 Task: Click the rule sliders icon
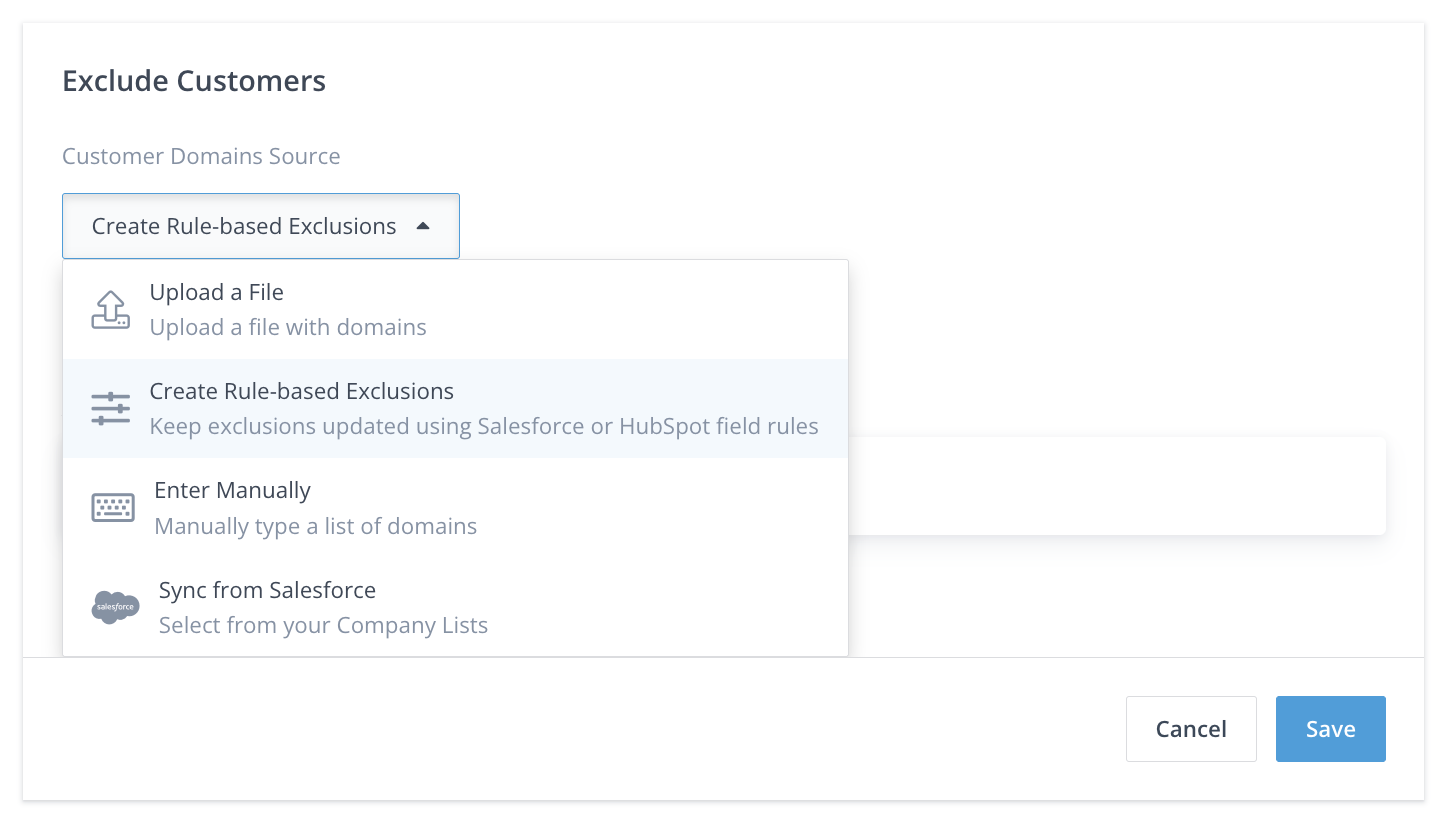110,408
